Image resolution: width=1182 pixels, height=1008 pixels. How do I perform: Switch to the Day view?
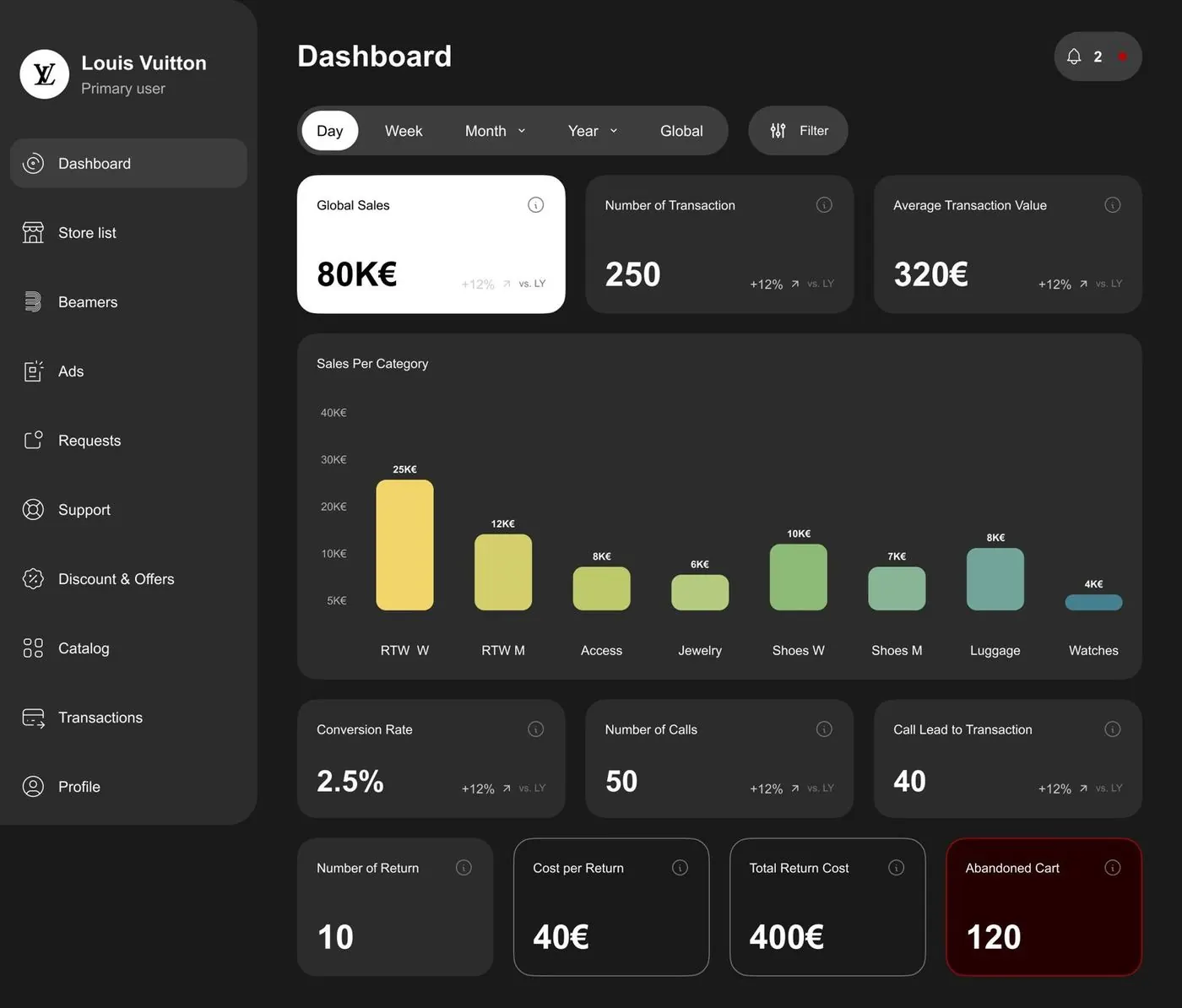330,131
